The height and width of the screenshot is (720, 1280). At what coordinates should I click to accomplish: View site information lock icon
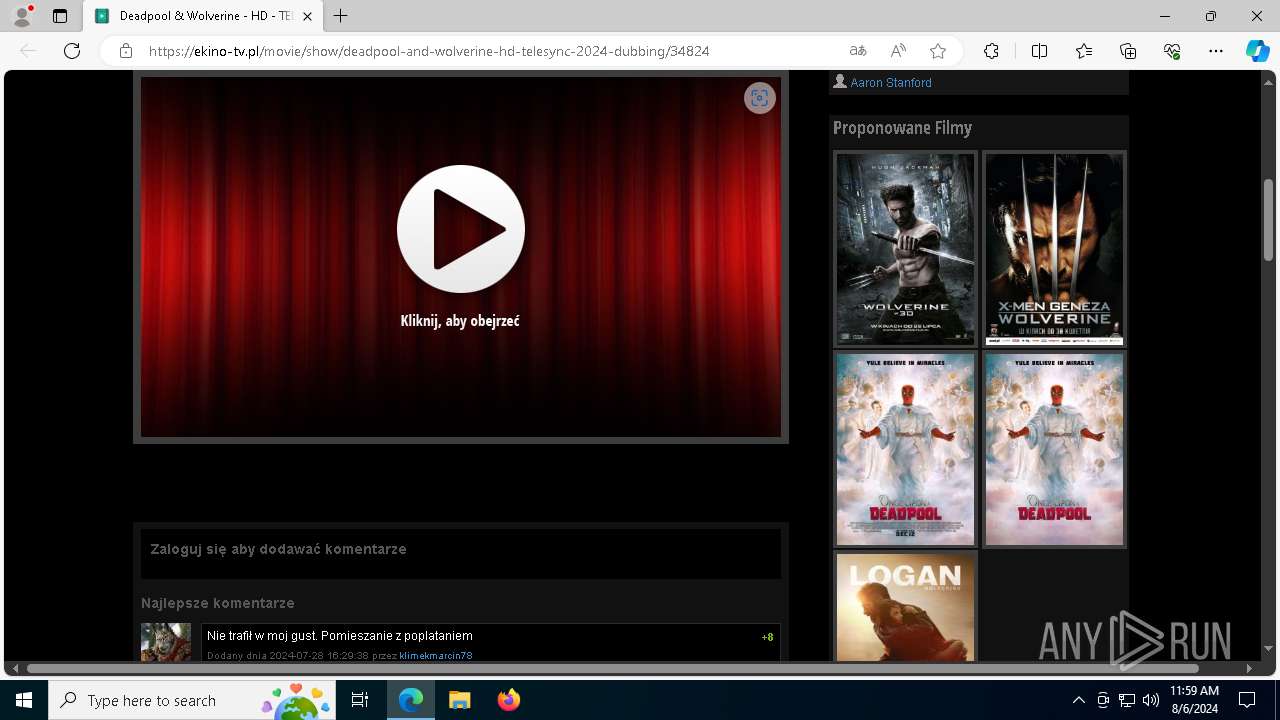pos(126,51)
